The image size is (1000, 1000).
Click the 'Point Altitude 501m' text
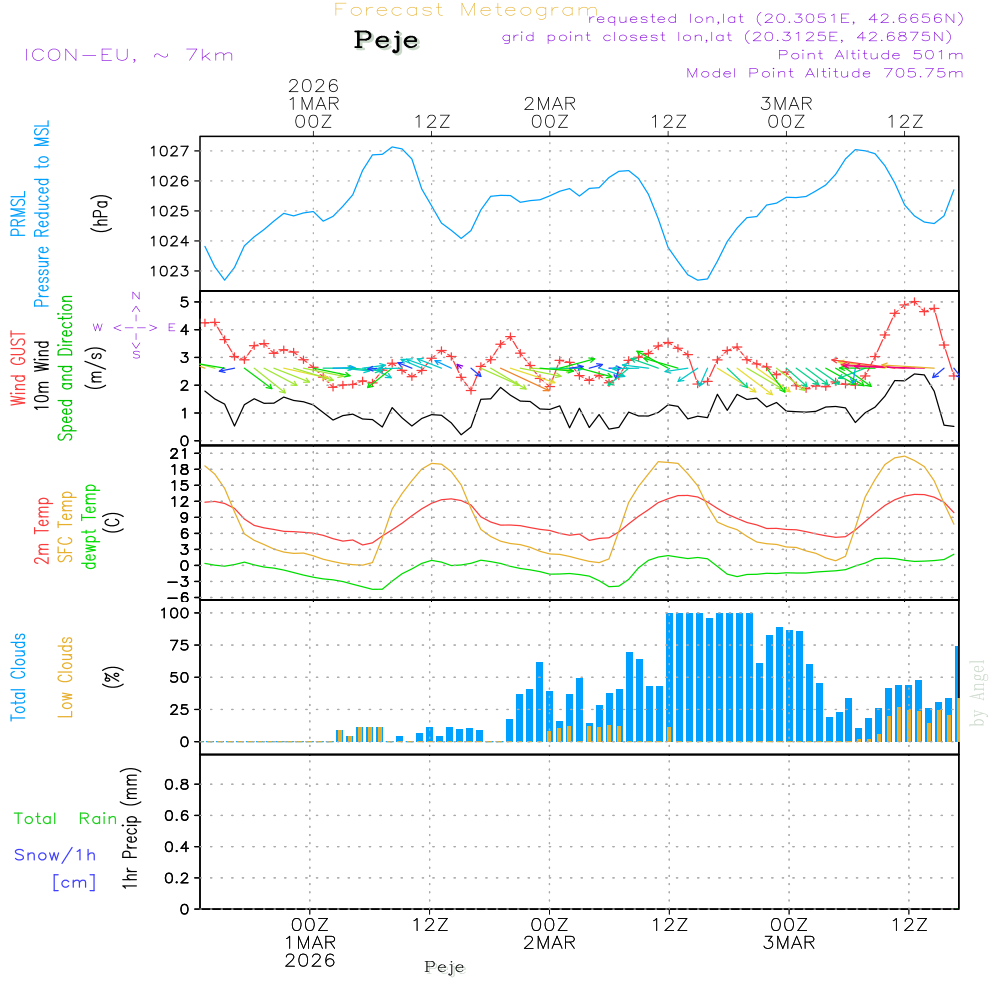tap(870, 55)
